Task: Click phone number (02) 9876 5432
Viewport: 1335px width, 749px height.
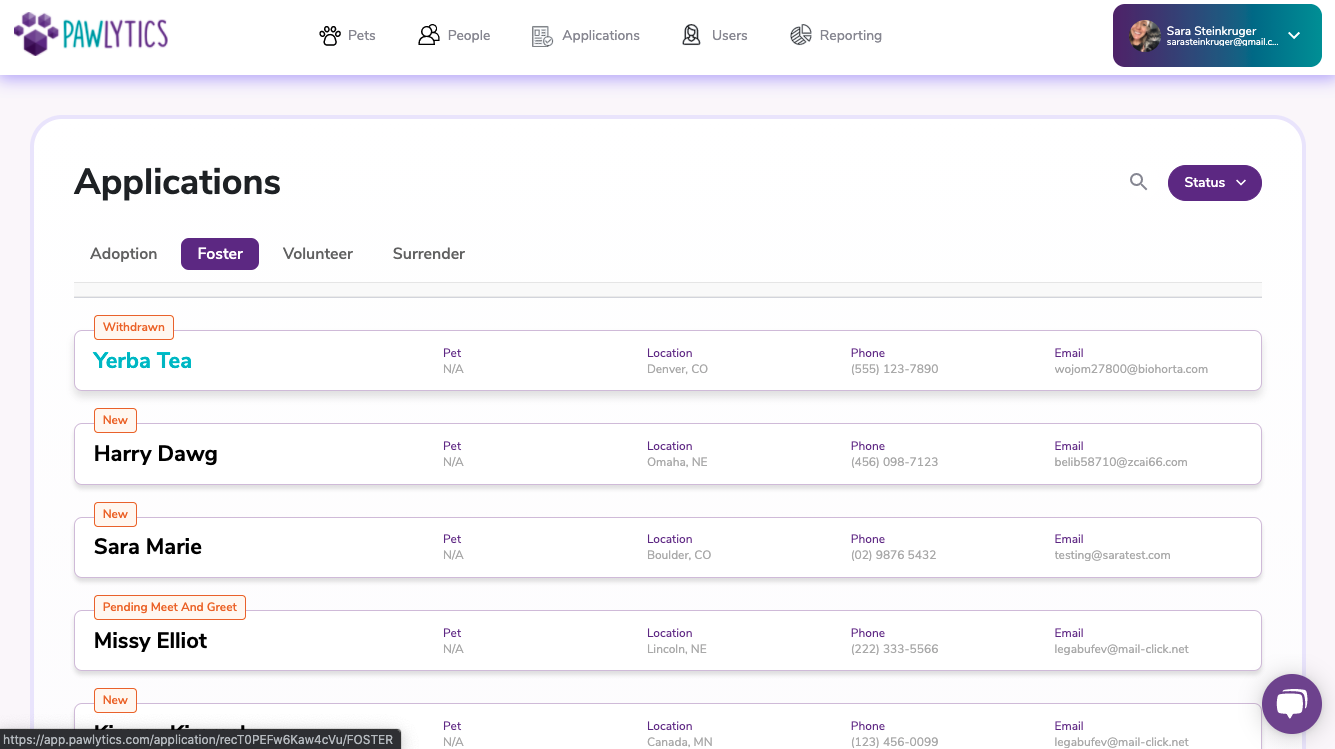Action: pos(893,555)
